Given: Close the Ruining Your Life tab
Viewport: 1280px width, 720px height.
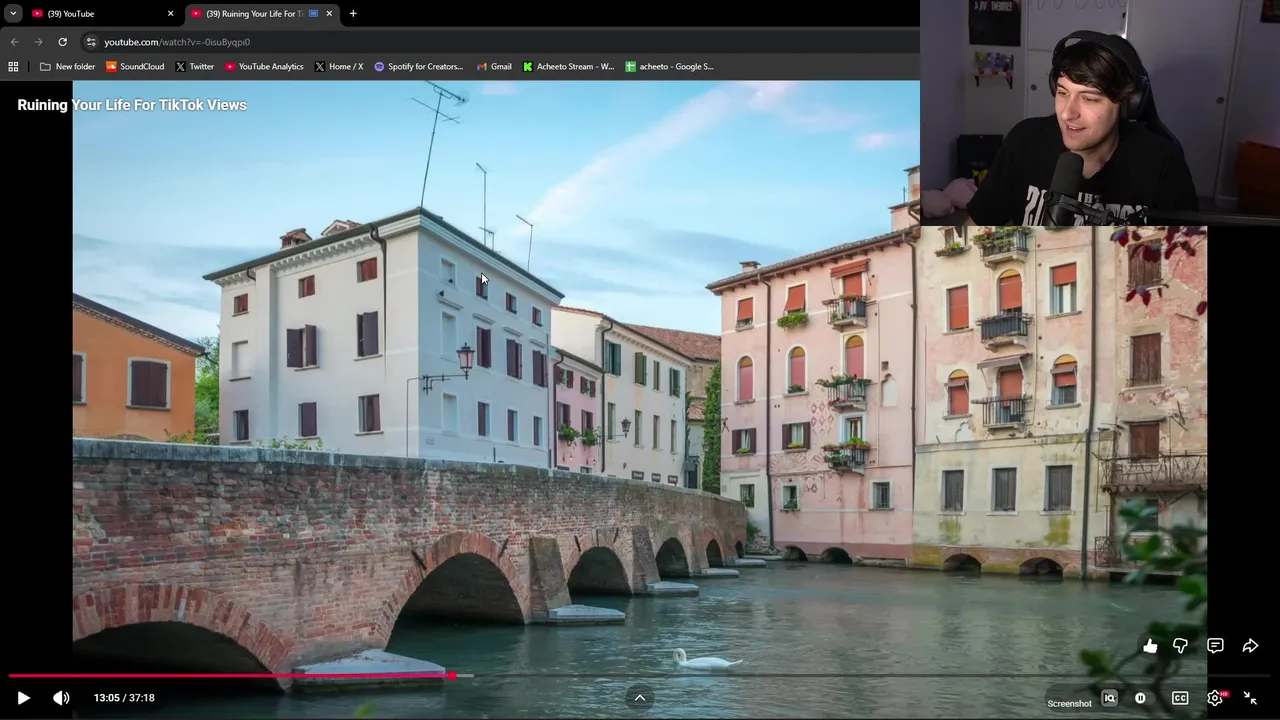Looking at the screenshot, I should pyautogui.click(x=329, y=14).
